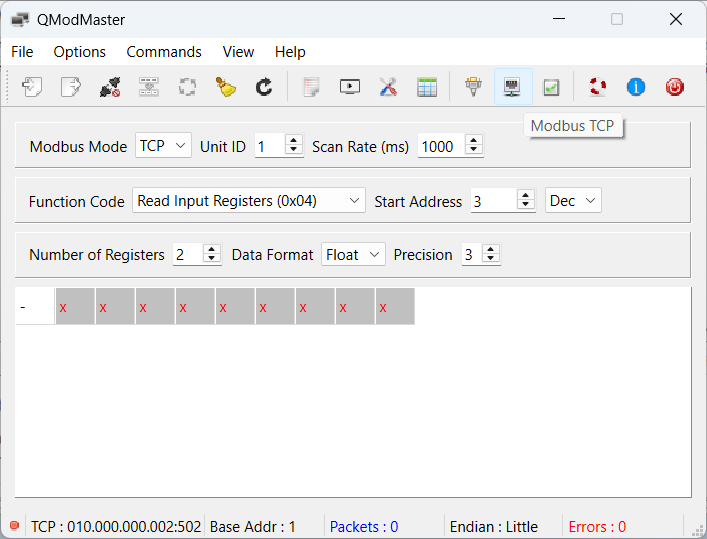Click the Base Addr : 1 status text
The height and width of the screenshot is (539, 707).
[252, 526]
